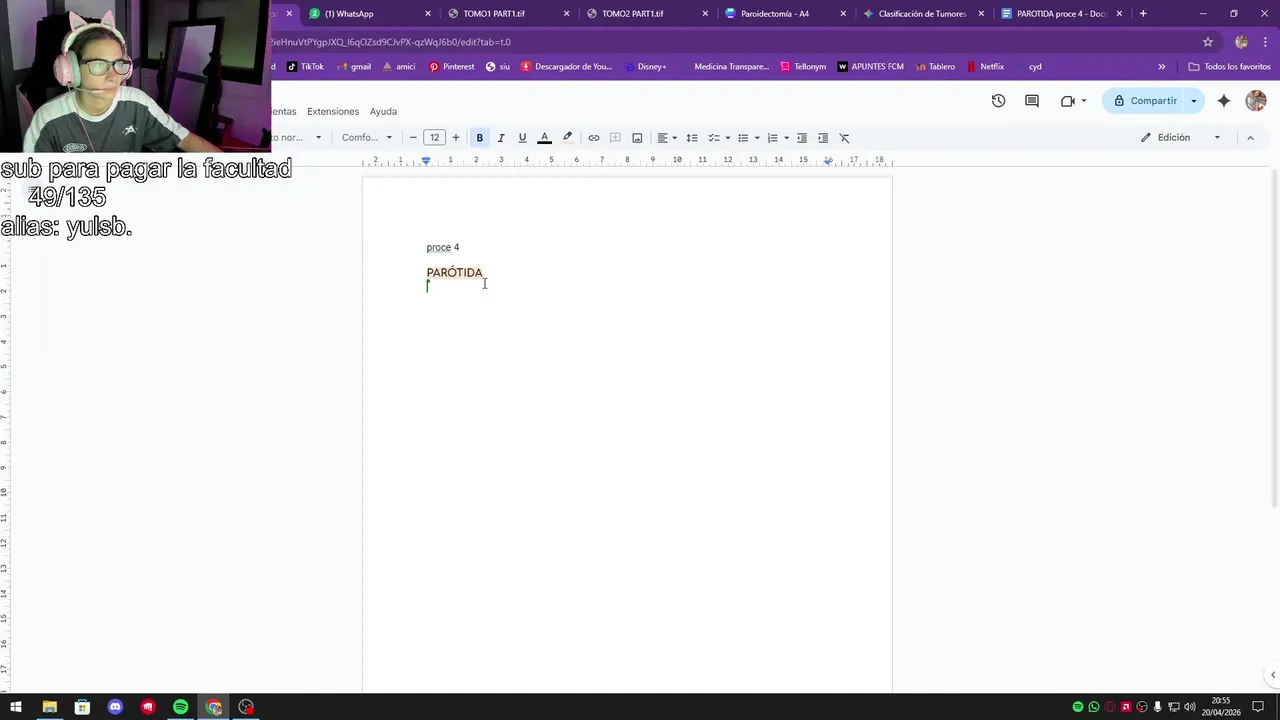1280x720 pixels.
Task: Open the notification center
Action: click(x=1259, y=707)
